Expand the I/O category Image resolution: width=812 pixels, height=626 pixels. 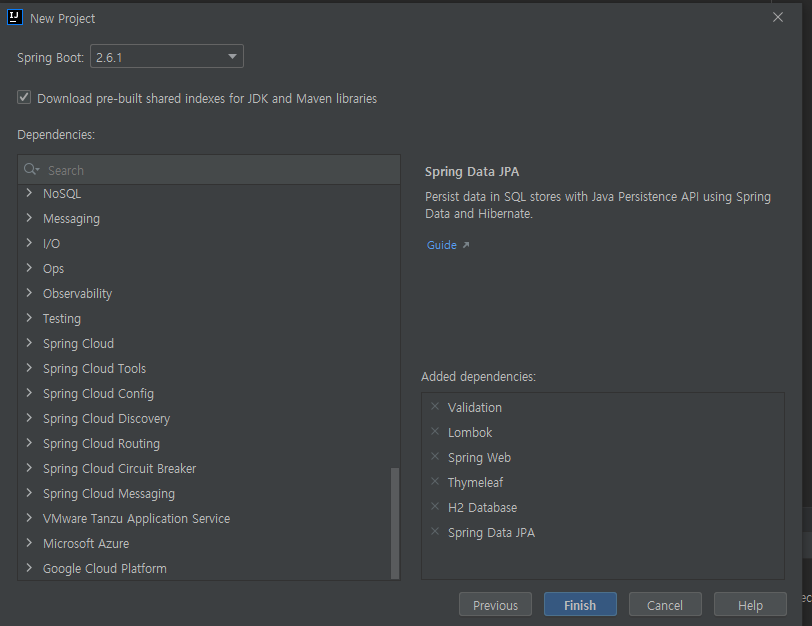click(30, 243)
